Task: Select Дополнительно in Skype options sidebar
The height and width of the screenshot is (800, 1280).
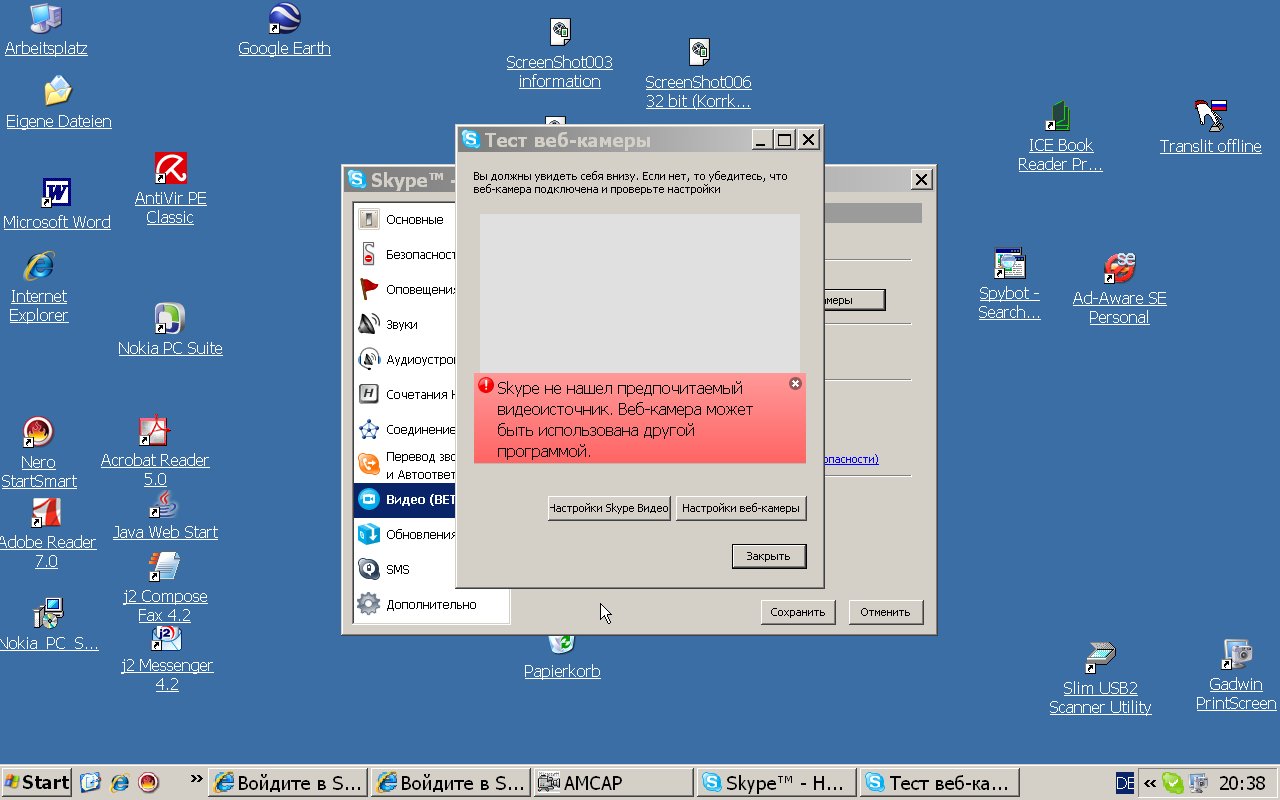Action: (x=431, y=604)
